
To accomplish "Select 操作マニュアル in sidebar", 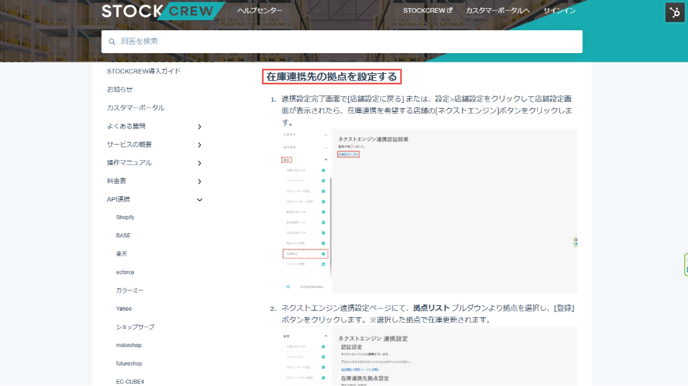I will [x=129, y=163].
